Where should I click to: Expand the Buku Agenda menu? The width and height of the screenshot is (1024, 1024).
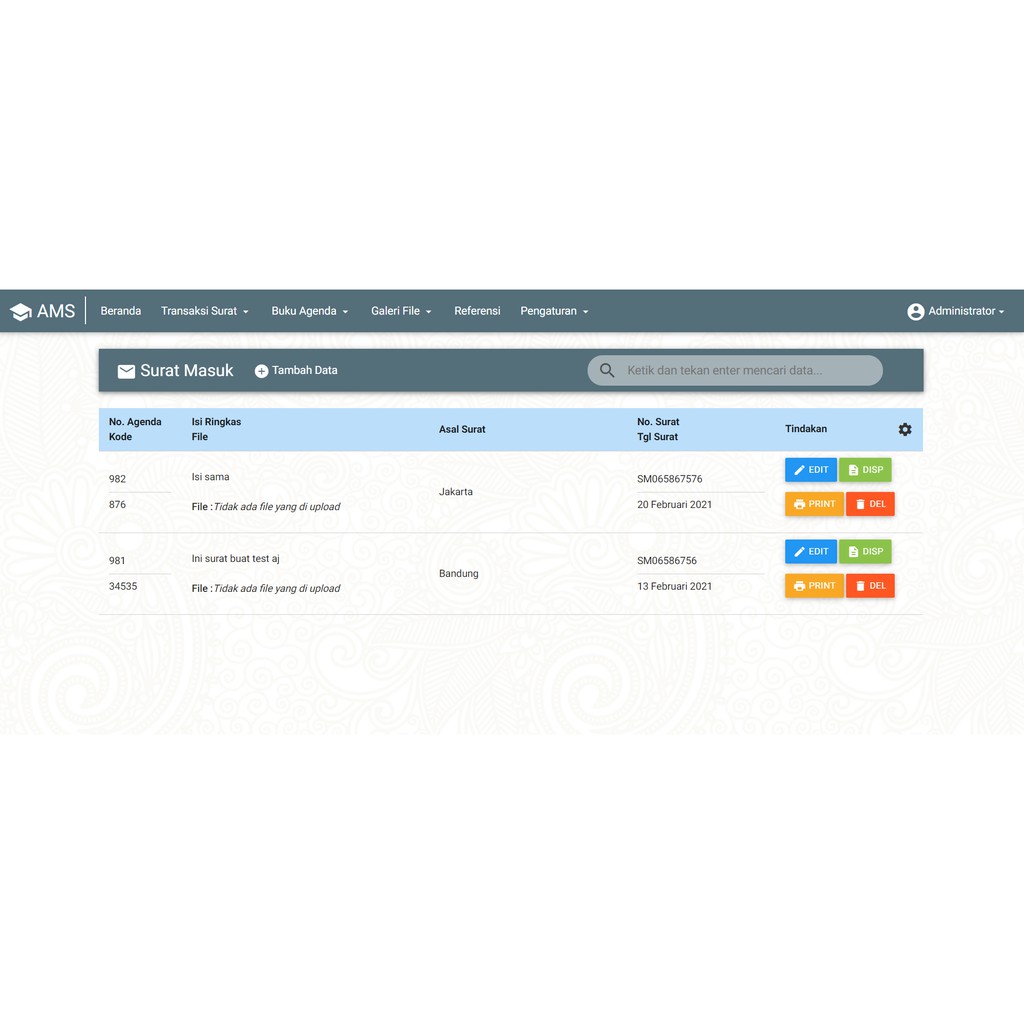pos(310,312)
